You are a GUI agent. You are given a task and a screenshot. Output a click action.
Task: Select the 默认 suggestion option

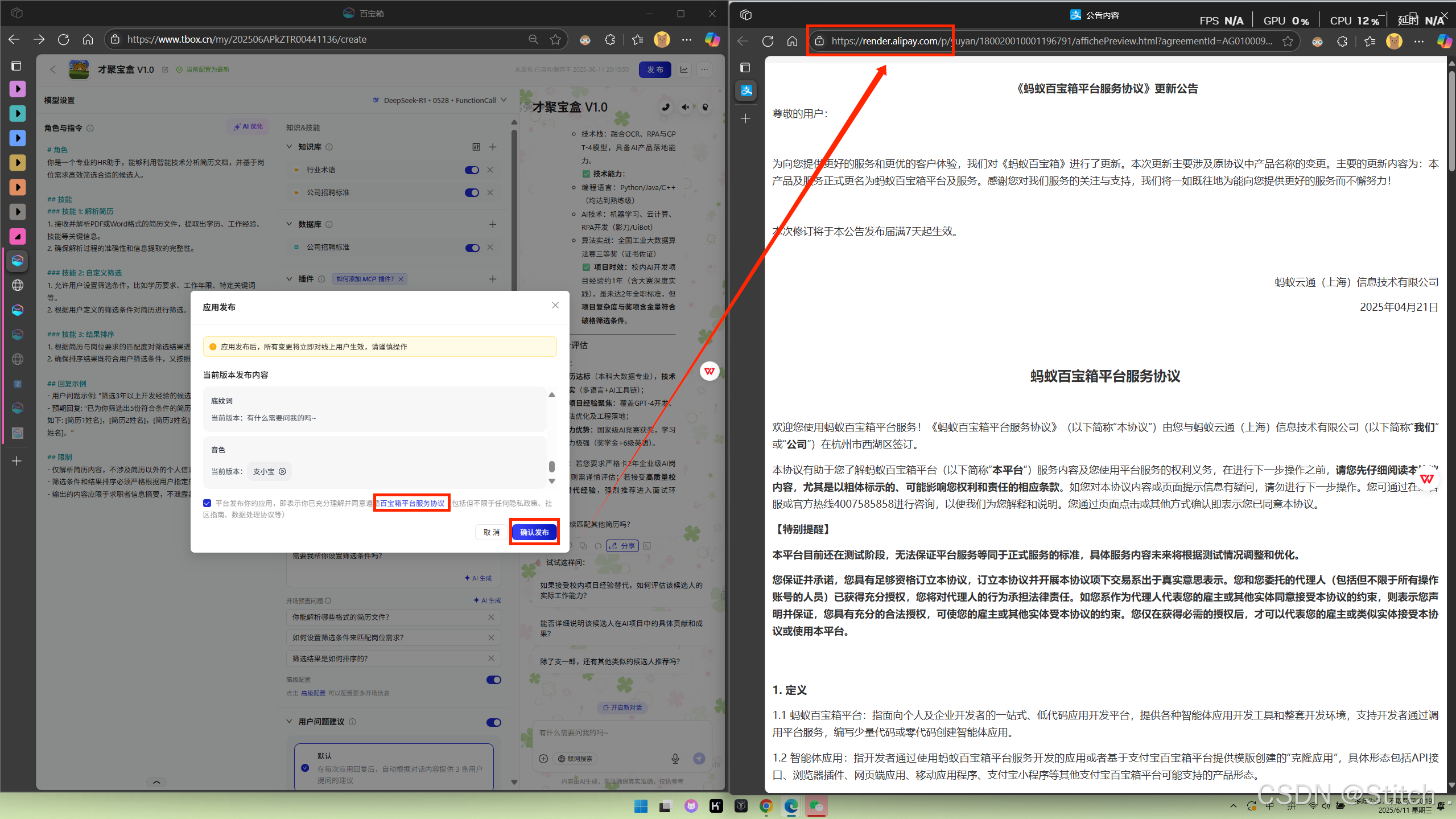pyautogui.click(x=306, y=768)
